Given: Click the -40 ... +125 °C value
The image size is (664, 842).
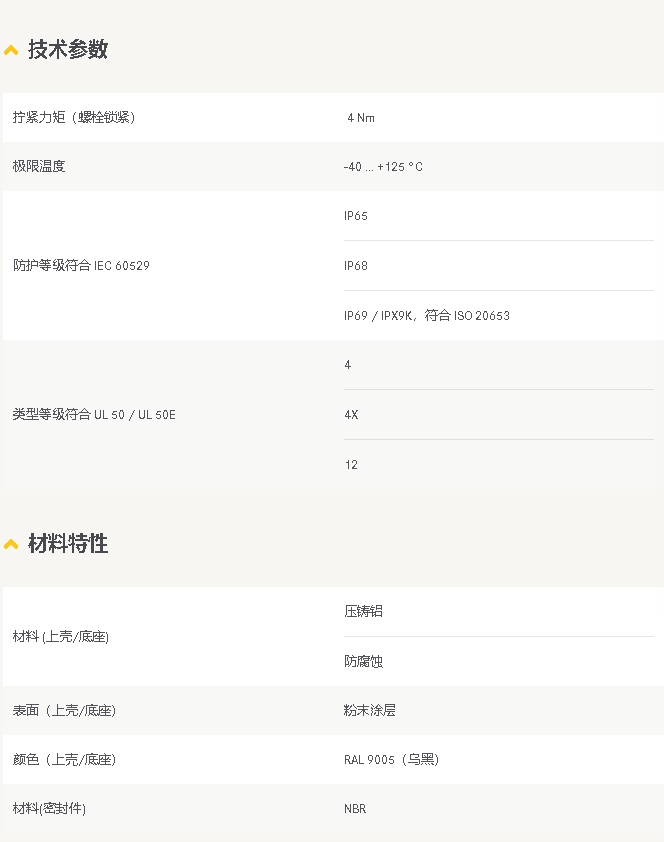Looking at the screenshot, I should pos(383,166).
